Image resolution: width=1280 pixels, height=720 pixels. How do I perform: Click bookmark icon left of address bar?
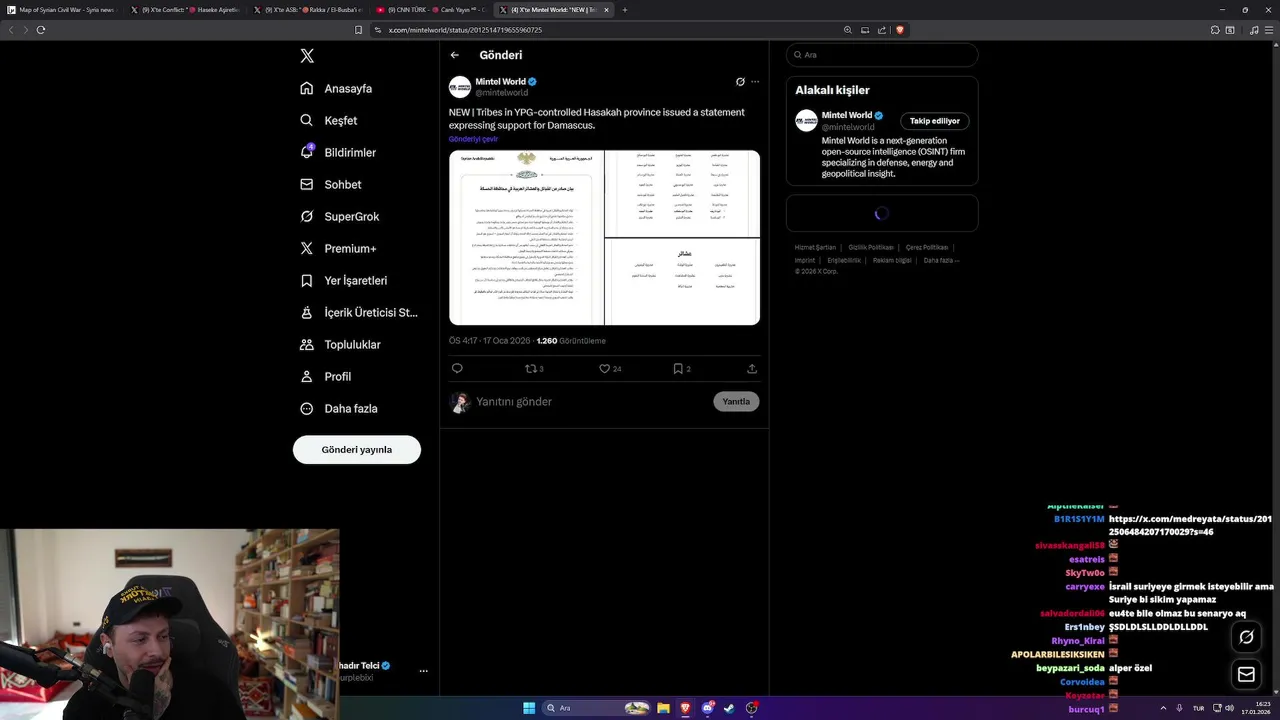point(359,30)
